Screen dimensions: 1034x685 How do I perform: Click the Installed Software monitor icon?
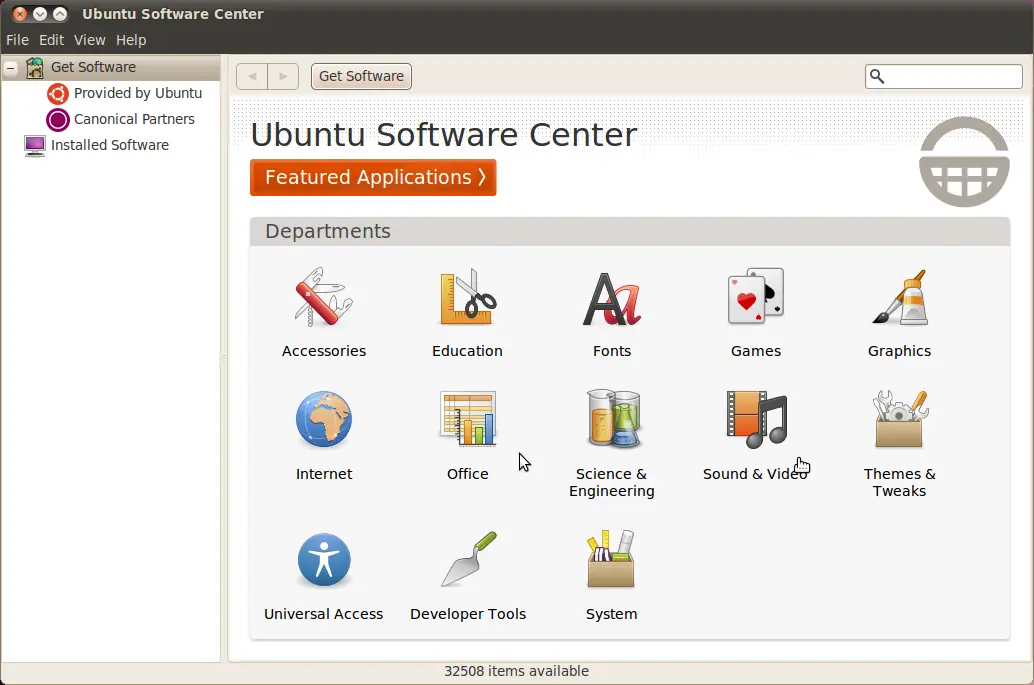(35, 145)
